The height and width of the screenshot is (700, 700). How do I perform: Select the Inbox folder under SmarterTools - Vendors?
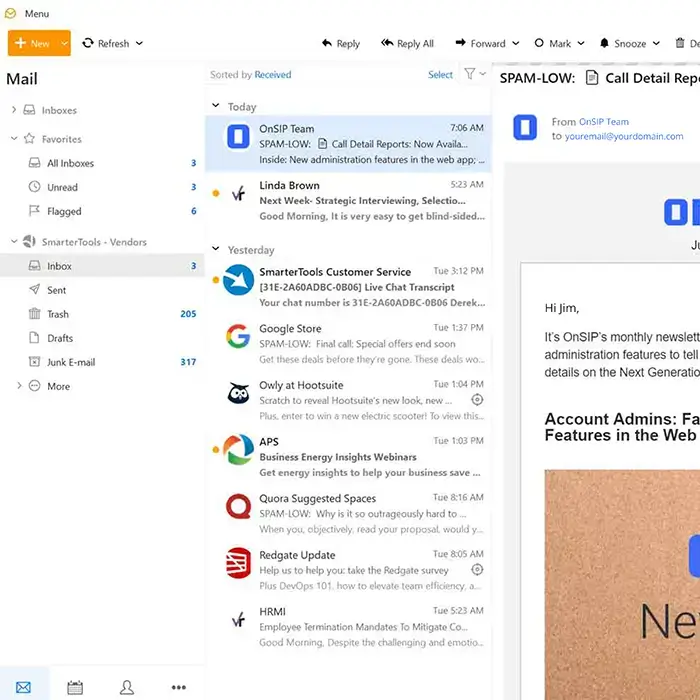coord(102,266)
